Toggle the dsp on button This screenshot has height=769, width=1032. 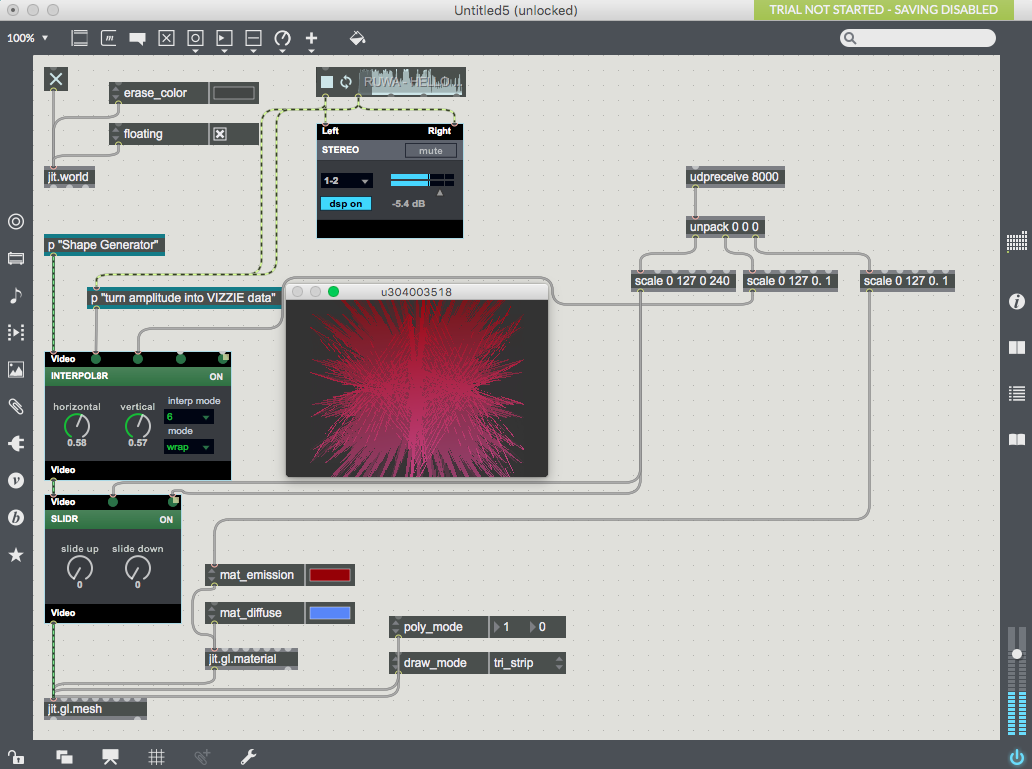[x=345, y=204]
